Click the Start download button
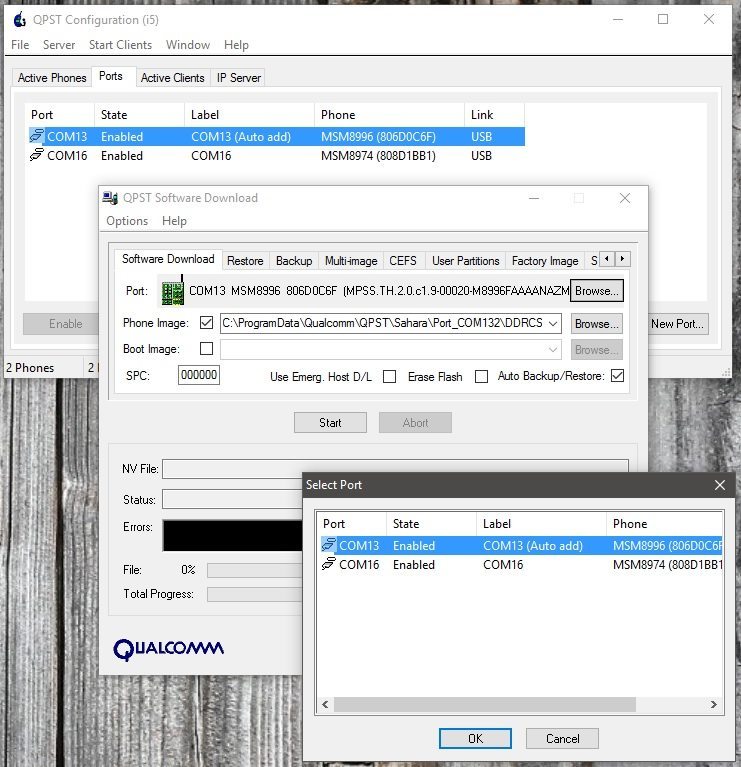Image resolution: width=741 pixels, height=767 pixels. pyautogui.click(x=330, y=423)
